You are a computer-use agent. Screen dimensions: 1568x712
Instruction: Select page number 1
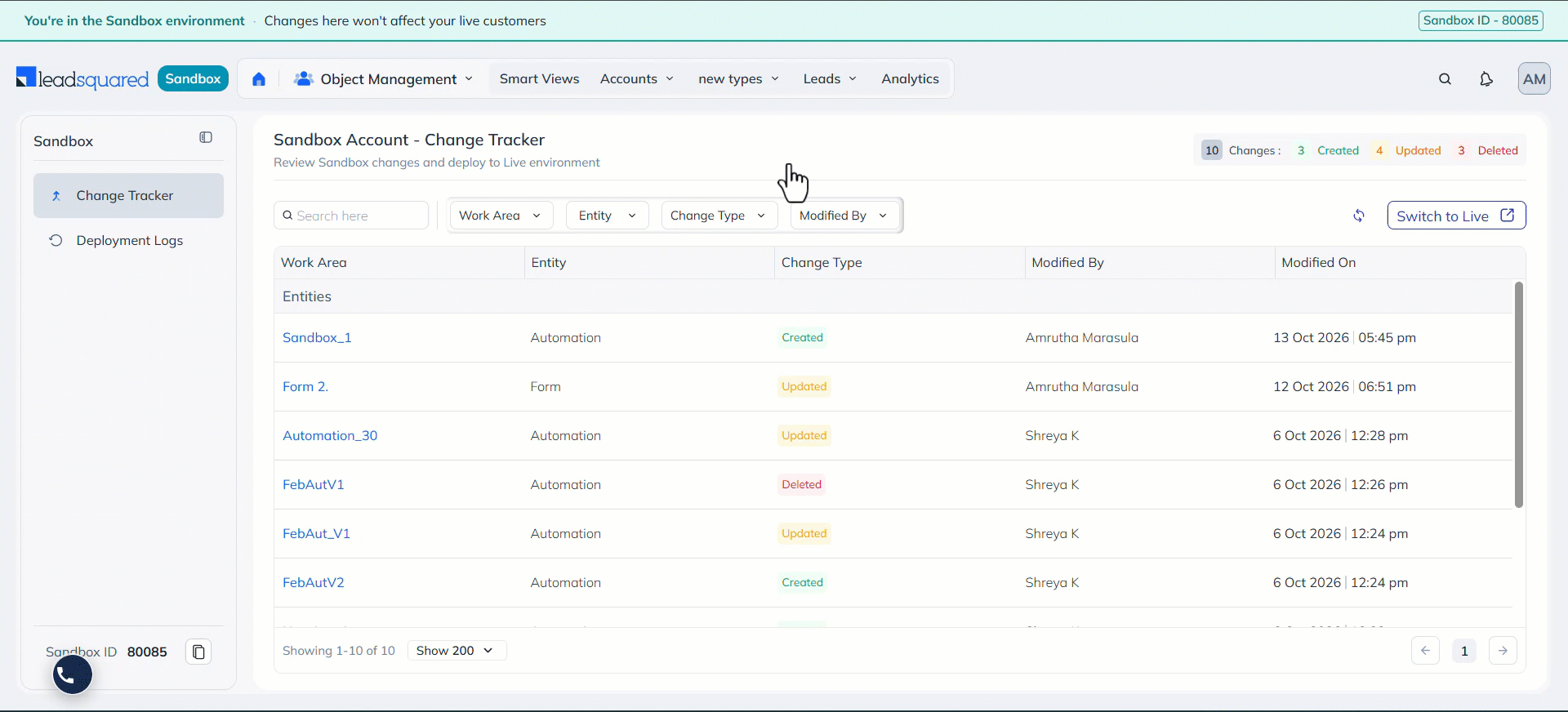click(x=1464, y=651)
